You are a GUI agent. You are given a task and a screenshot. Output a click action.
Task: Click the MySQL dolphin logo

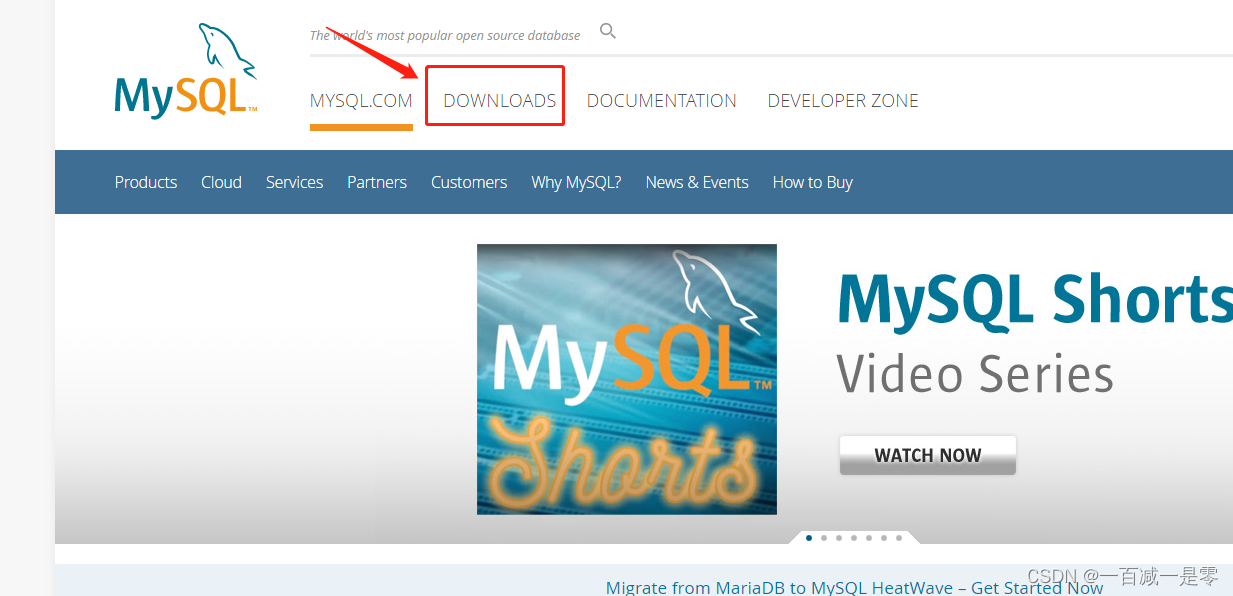[186, 71]
